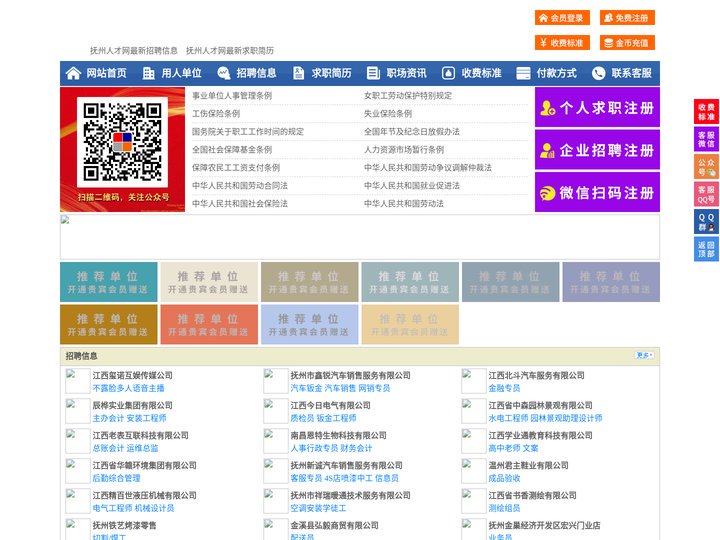The image size is (720, 540).
Task: Click the news icon beside 职场资讯
Action: (373, 73)
